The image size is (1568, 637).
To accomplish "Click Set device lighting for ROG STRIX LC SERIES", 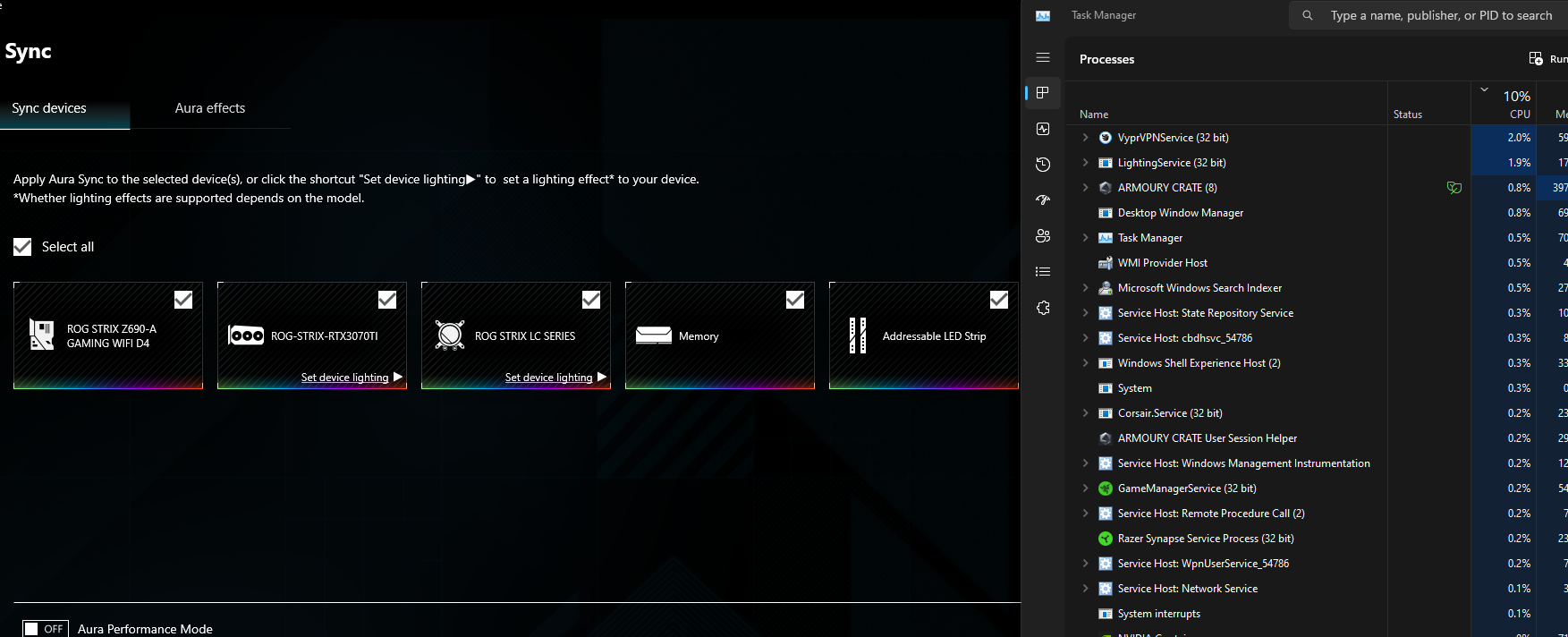I will pos(556,378).
